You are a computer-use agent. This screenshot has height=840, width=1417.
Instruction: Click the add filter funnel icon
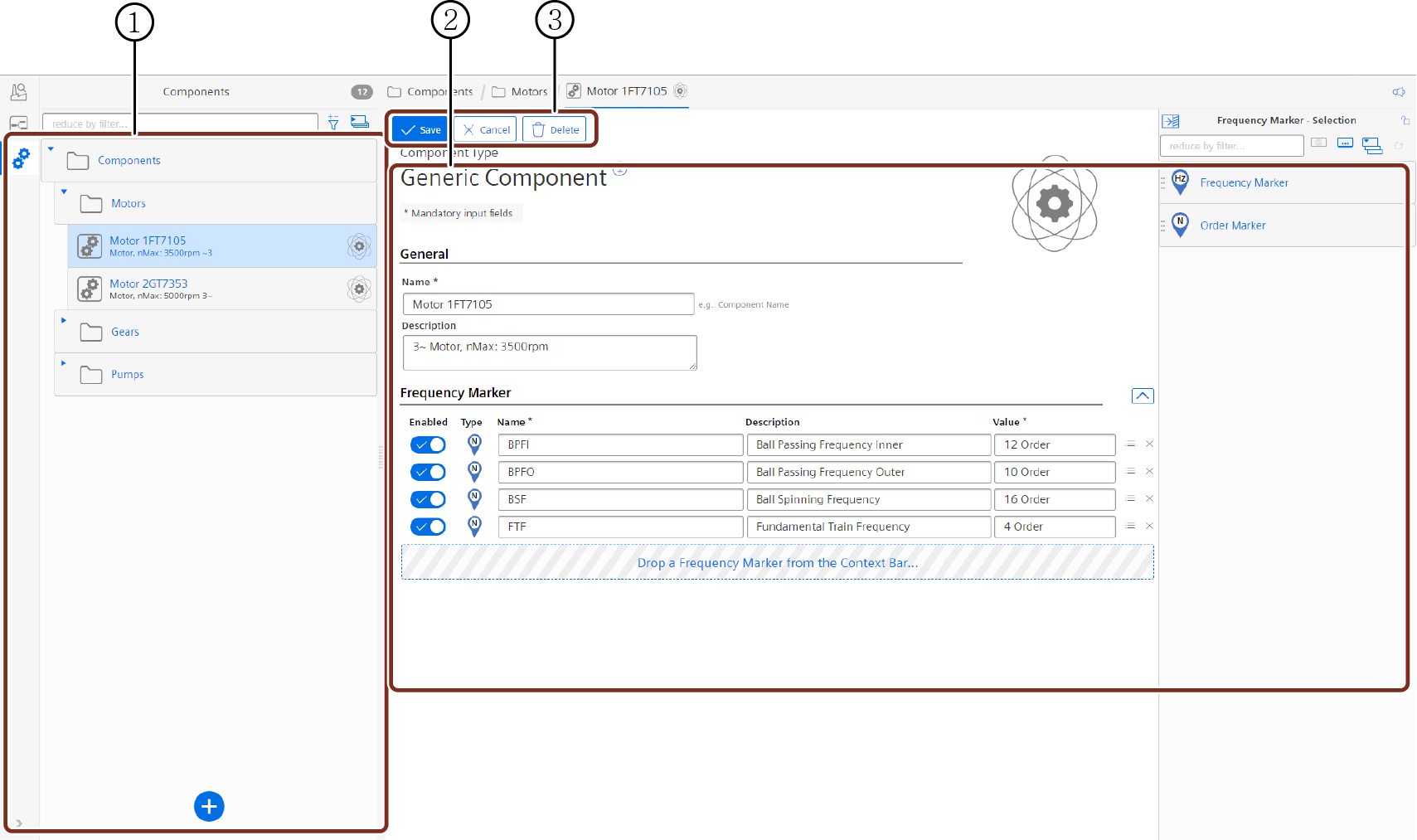tap(333, 123)
